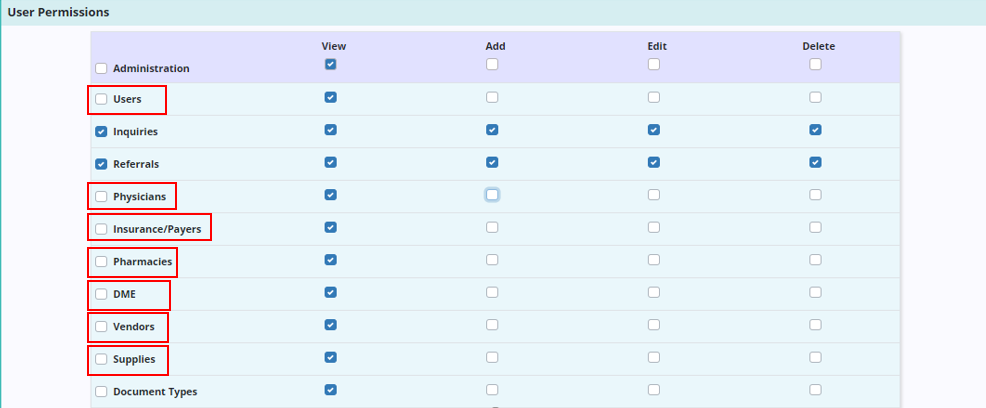
Task: Check the Users row checkbox
Action: tap(101, 99)
